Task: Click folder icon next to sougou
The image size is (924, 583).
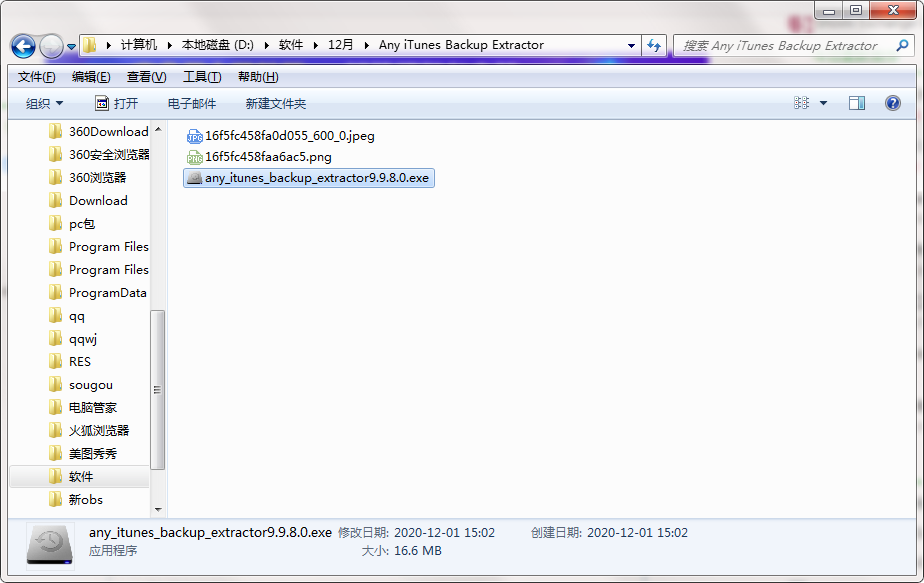Action: (55, 384)
